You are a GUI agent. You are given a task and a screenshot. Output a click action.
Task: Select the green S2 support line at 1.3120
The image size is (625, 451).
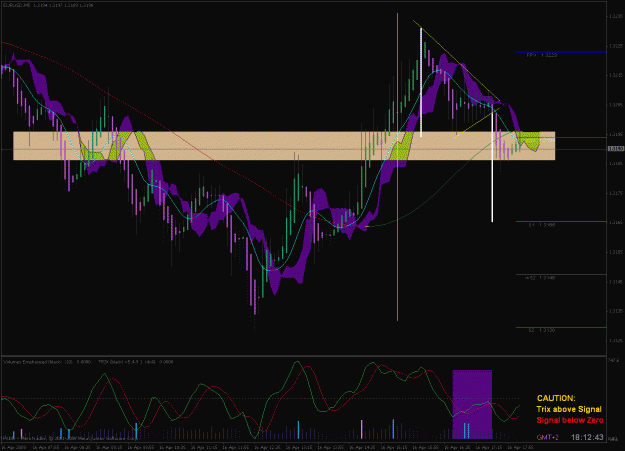point(561,327)
